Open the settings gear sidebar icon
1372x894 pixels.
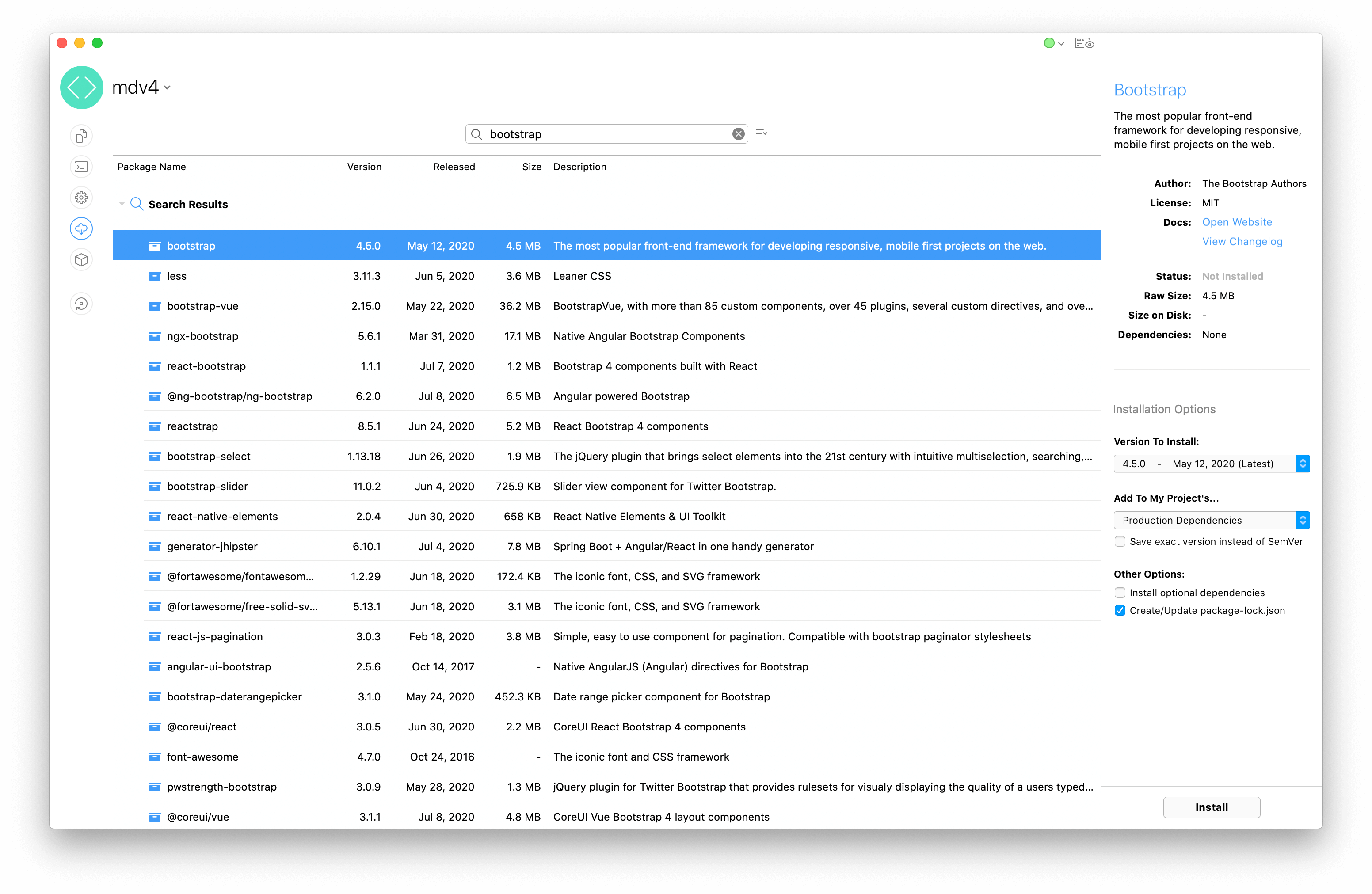tap(81, 198)
